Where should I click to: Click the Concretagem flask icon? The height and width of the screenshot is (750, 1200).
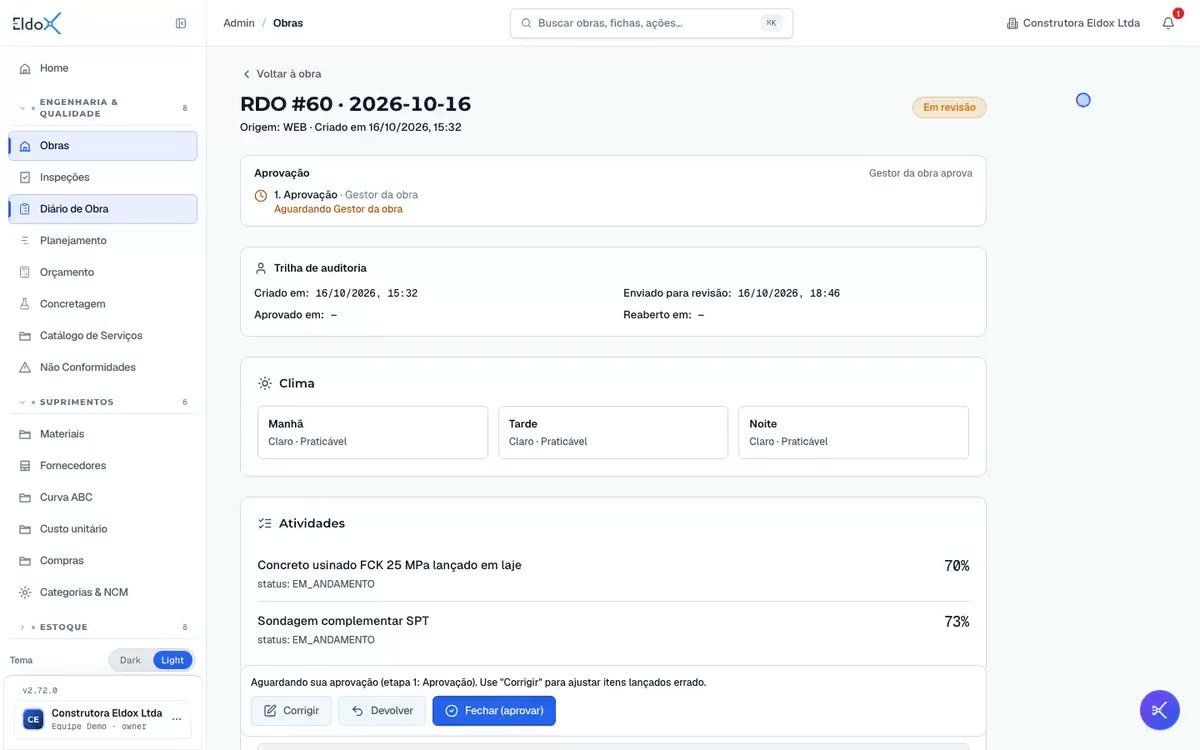point(25,304)
